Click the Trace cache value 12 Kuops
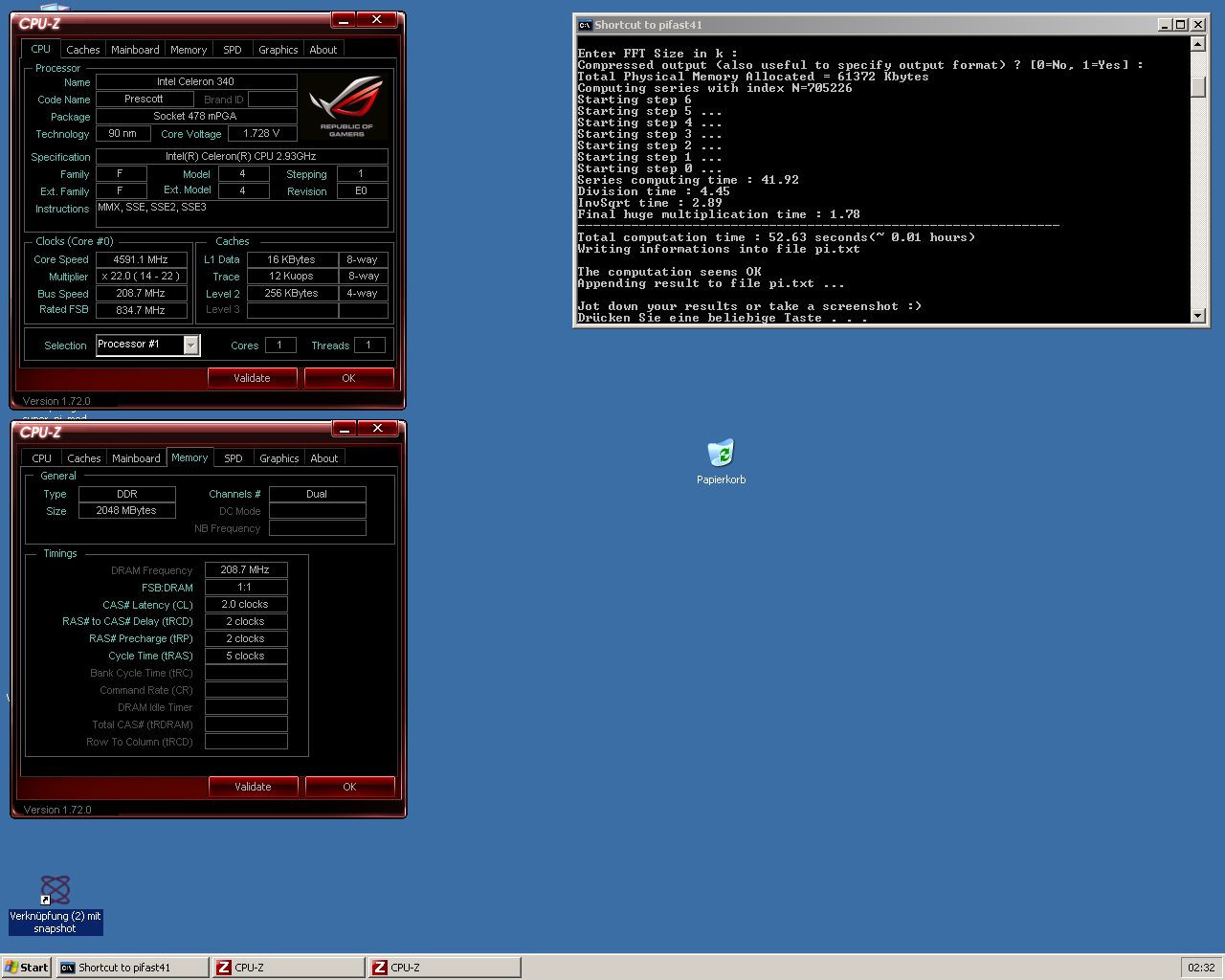1225x980 pixels. 292,276
